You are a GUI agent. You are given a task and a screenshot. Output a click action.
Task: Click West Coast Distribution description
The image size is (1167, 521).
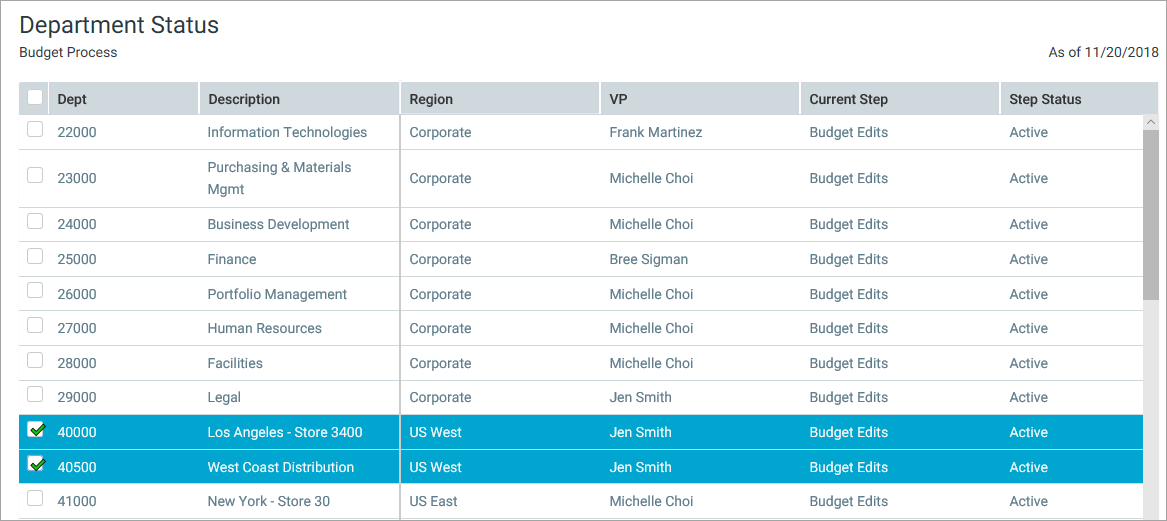coord(281,467)
